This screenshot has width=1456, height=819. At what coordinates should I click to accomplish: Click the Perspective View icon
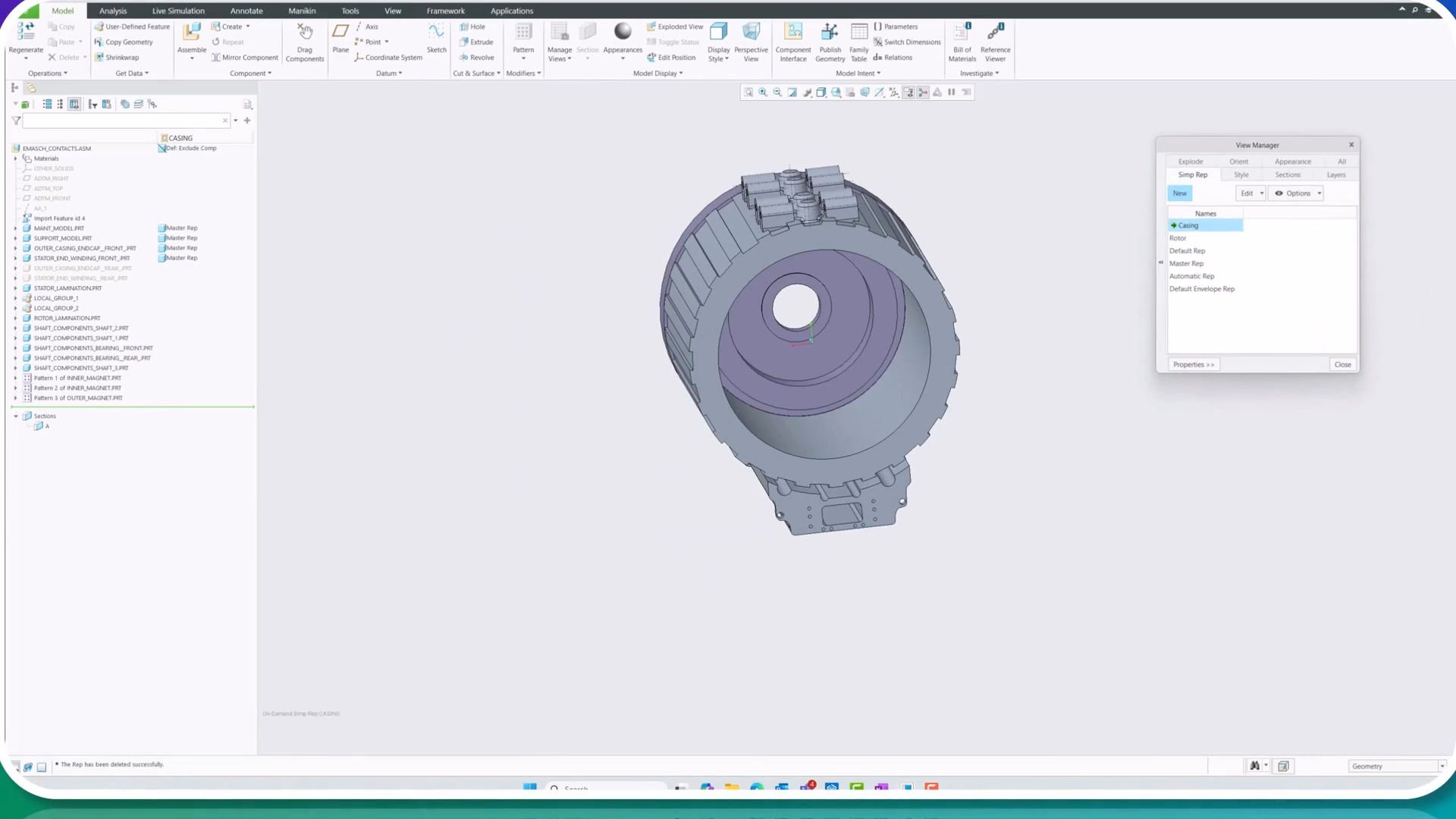click(x=751, y=31)
